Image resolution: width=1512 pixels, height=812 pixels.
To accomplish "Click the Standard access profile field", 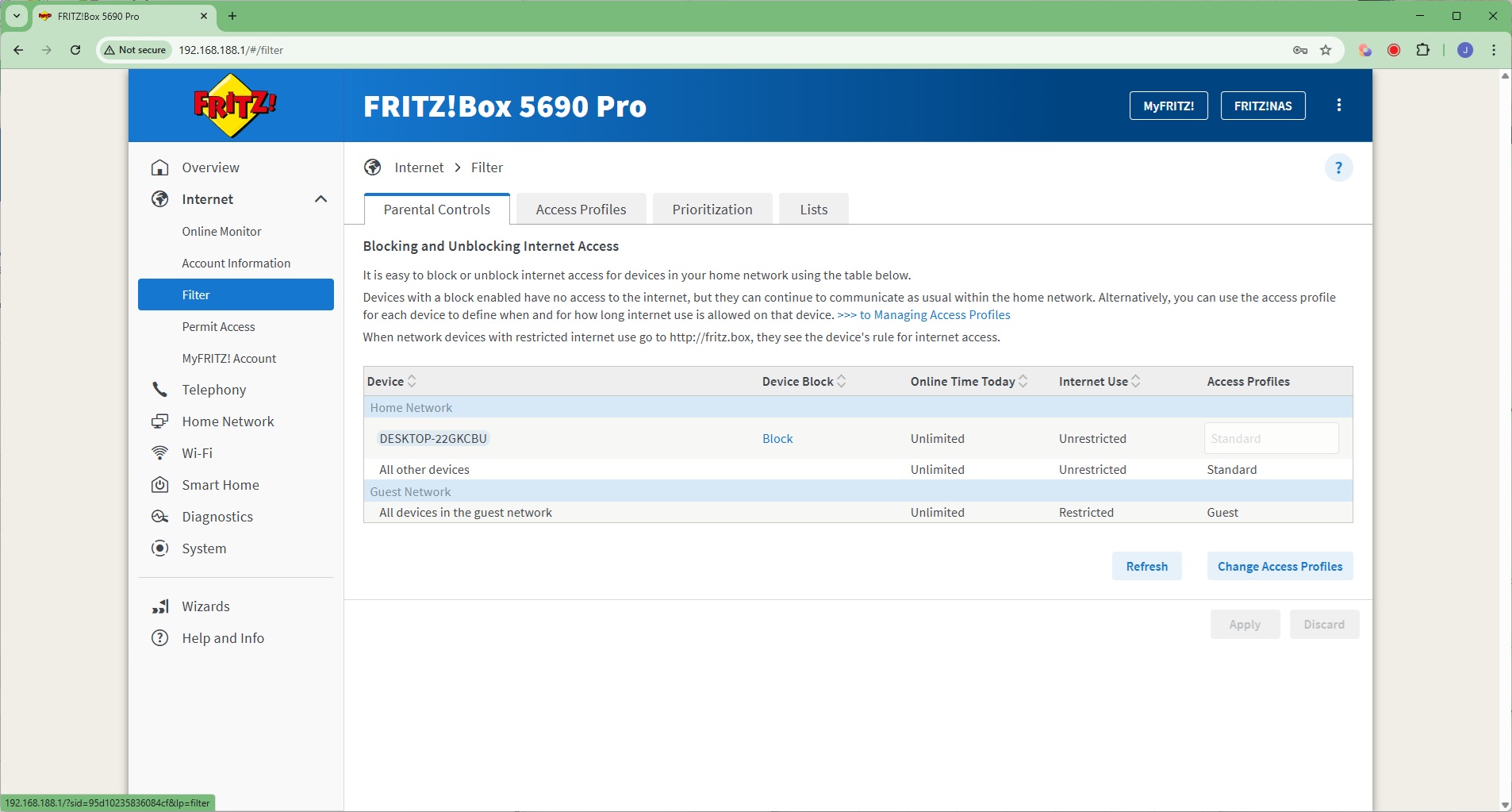I will [x=1271, y=439].
